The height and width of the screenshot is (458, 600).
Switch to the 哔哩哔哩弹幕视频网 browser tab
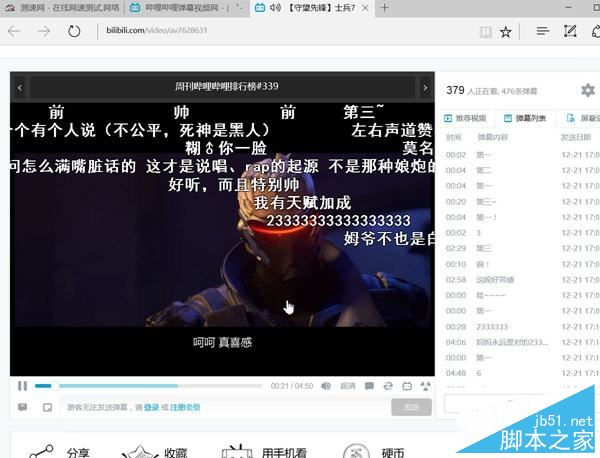pyautogui.click(x=187, y=8)
